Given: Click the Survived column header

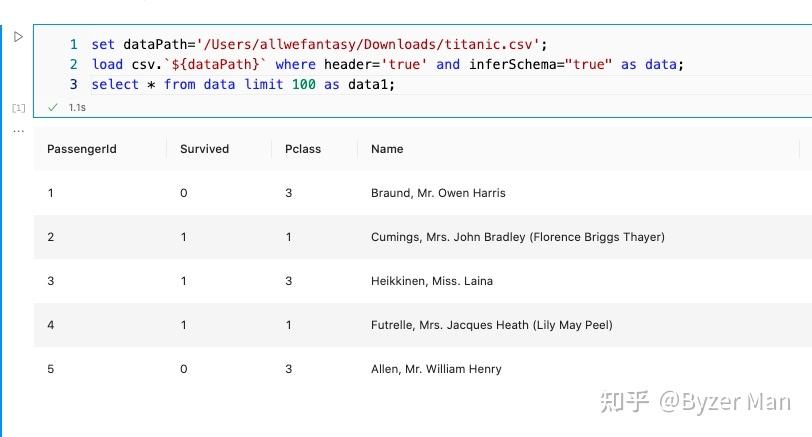Looking at the screenshot, I should pyautogui.click(x=204, y=149).
